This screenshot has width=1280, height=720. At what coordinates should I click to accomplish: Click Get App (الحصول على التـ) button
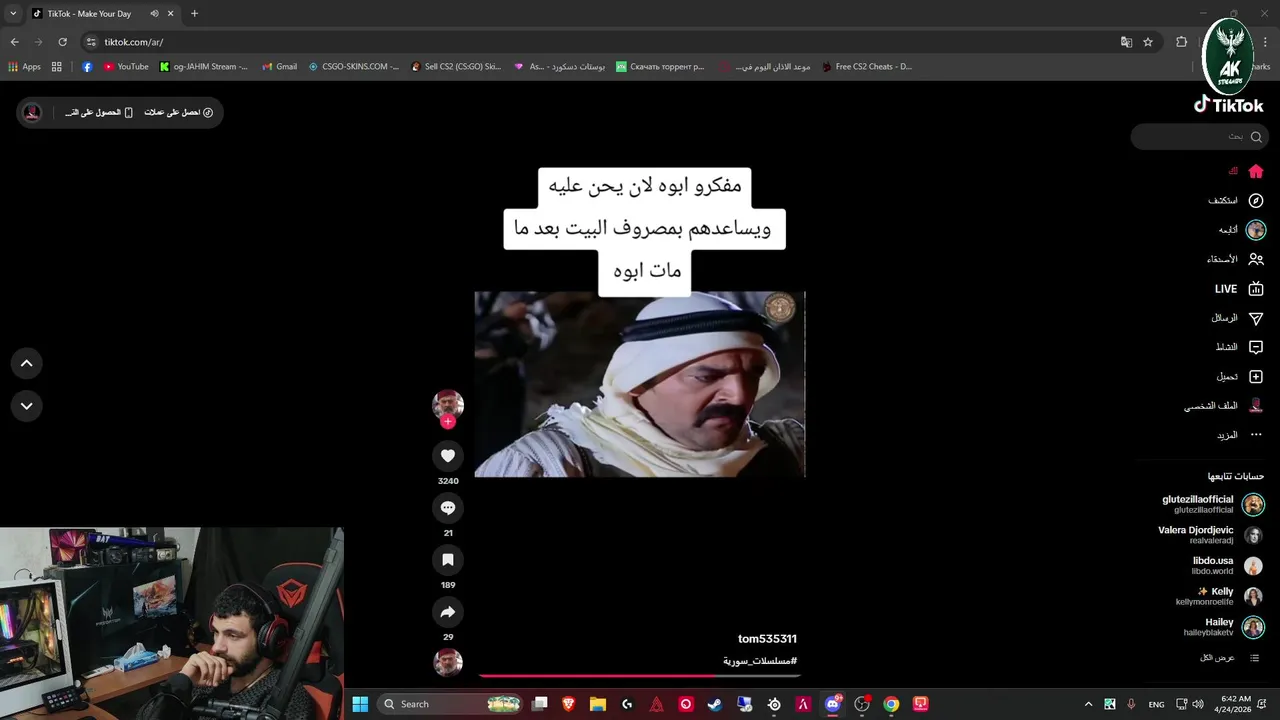pyautogui.click(x=99, y=112)
